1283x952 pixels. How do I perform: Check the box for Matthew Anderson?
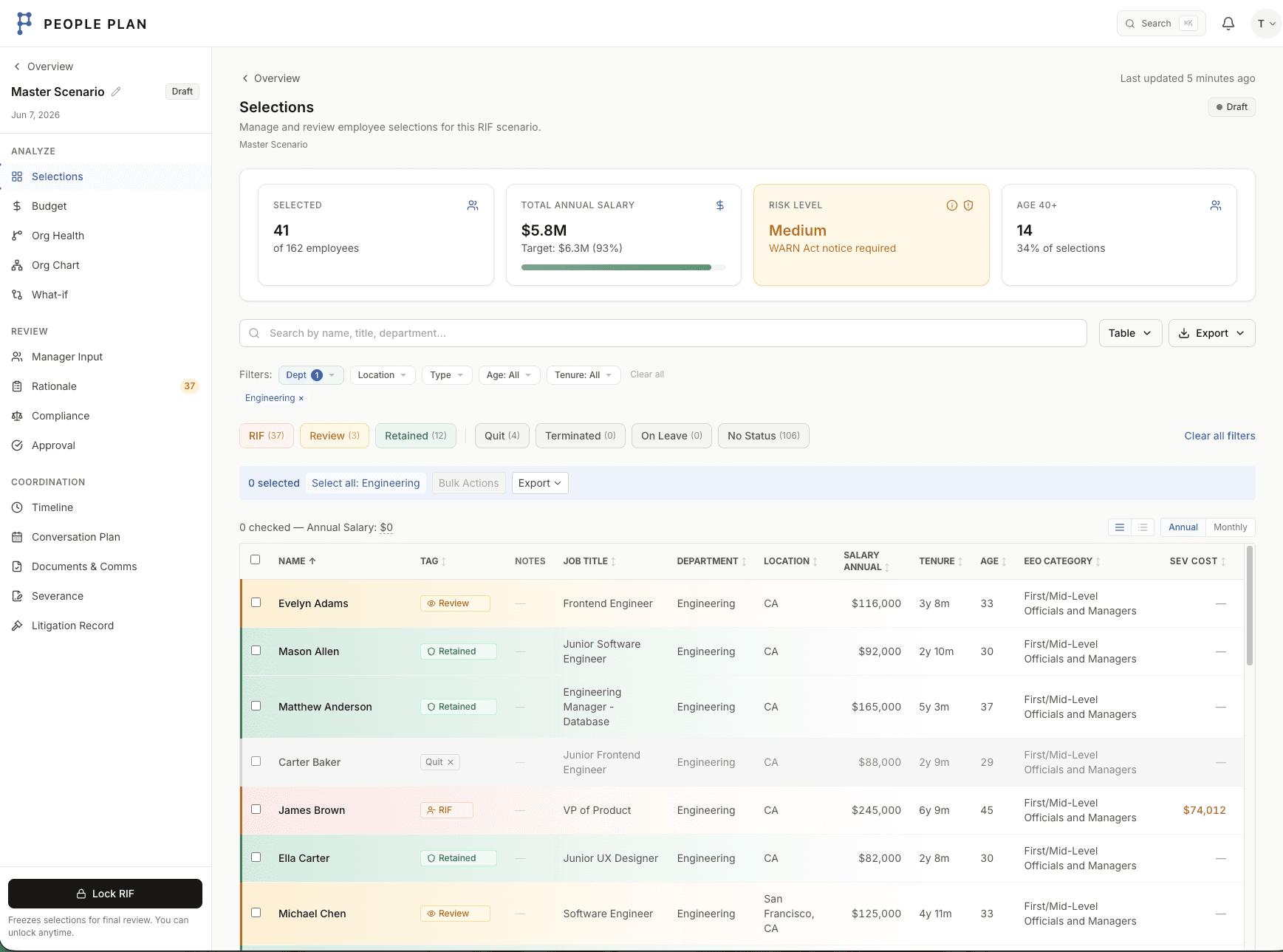(256, 706)
